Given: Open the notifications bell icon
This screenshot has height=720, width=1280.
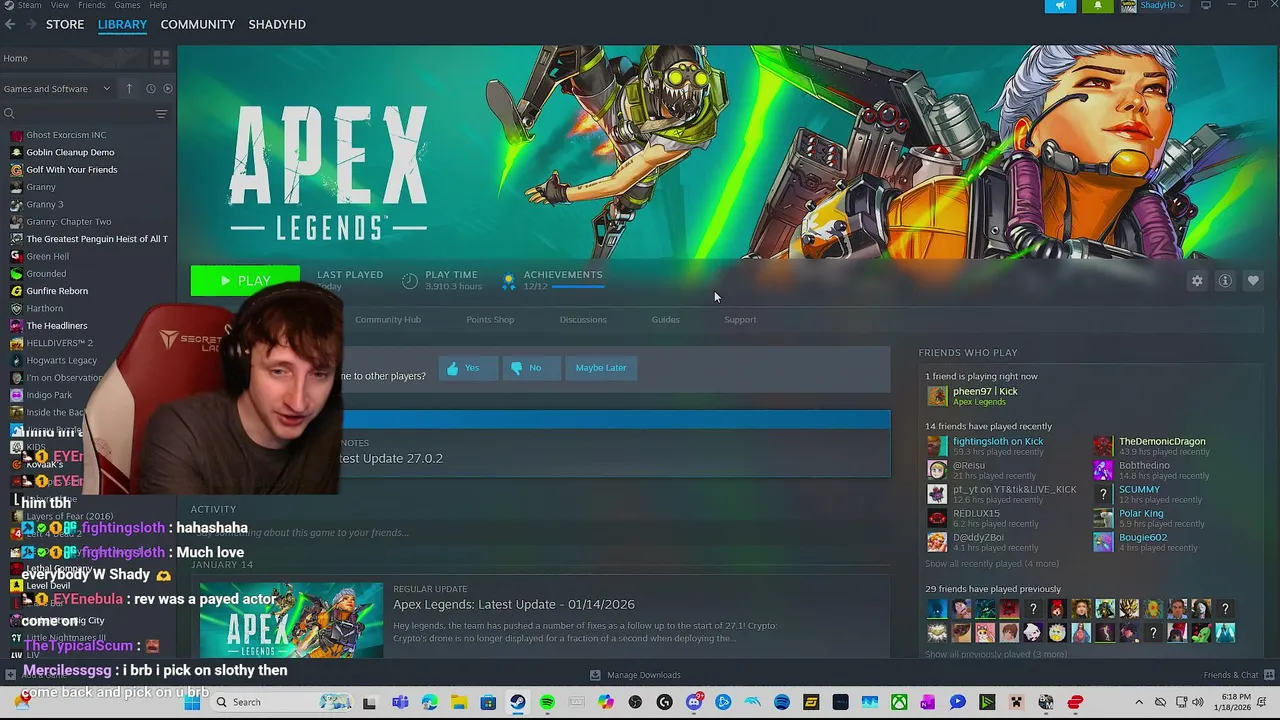Looking at the screenshot, I should (1097, 6).
